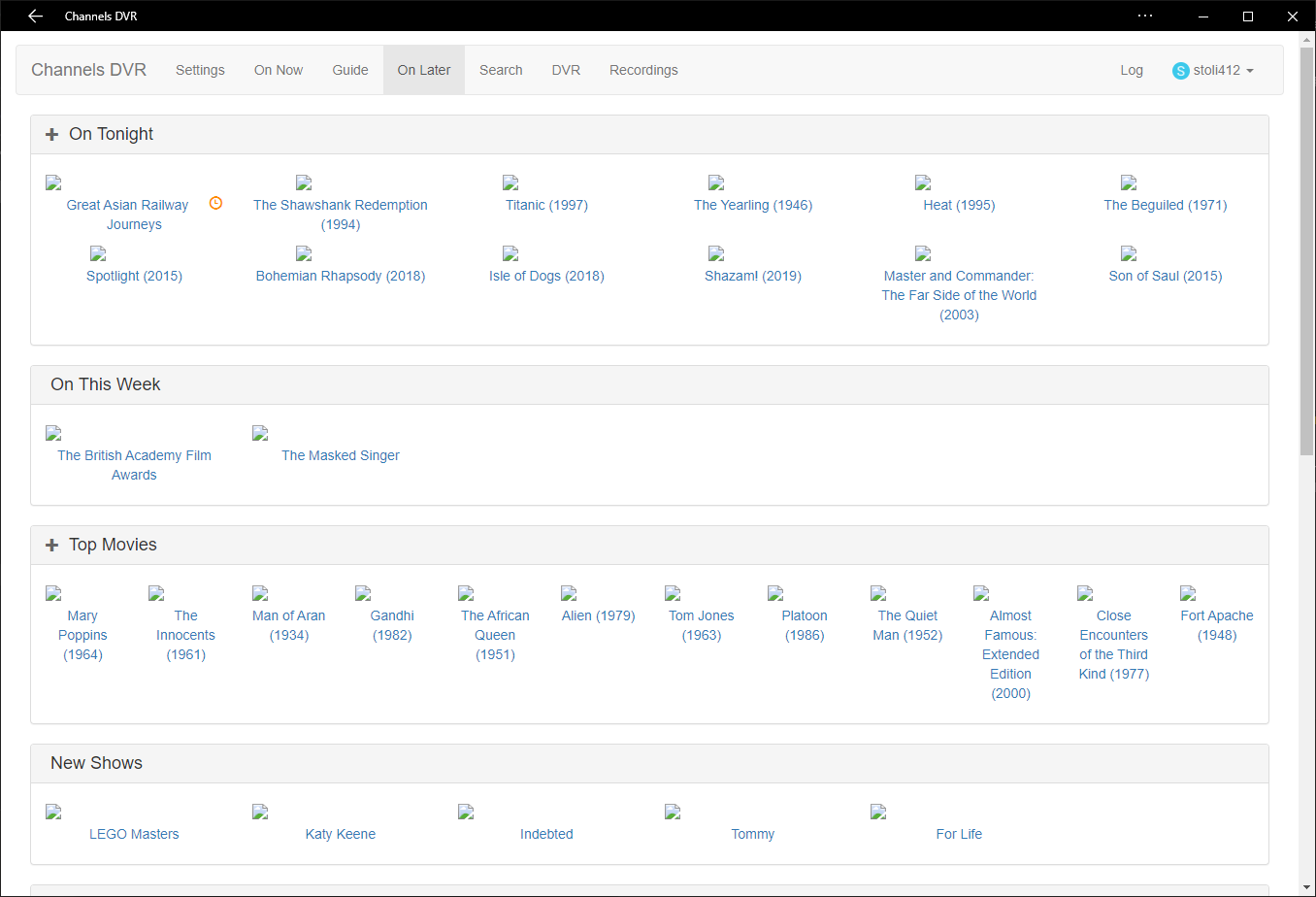Image resolution: width=1316 pixels, height=897 pixels.
Task: Switch to the Guide tab
Action: (x=350, y=70)
